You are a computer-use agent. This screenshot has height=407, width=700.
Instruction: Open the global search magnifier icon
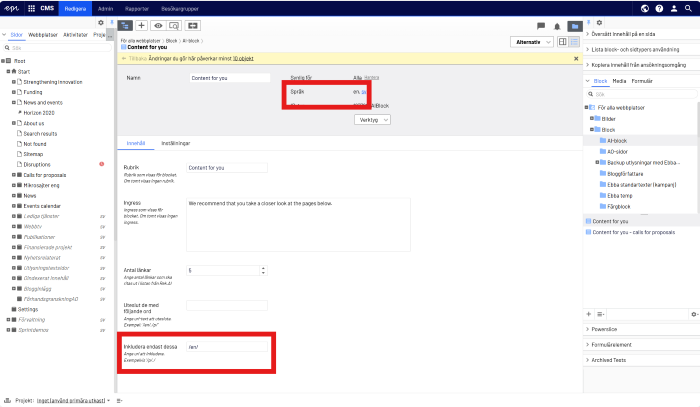tap(689, 8)
